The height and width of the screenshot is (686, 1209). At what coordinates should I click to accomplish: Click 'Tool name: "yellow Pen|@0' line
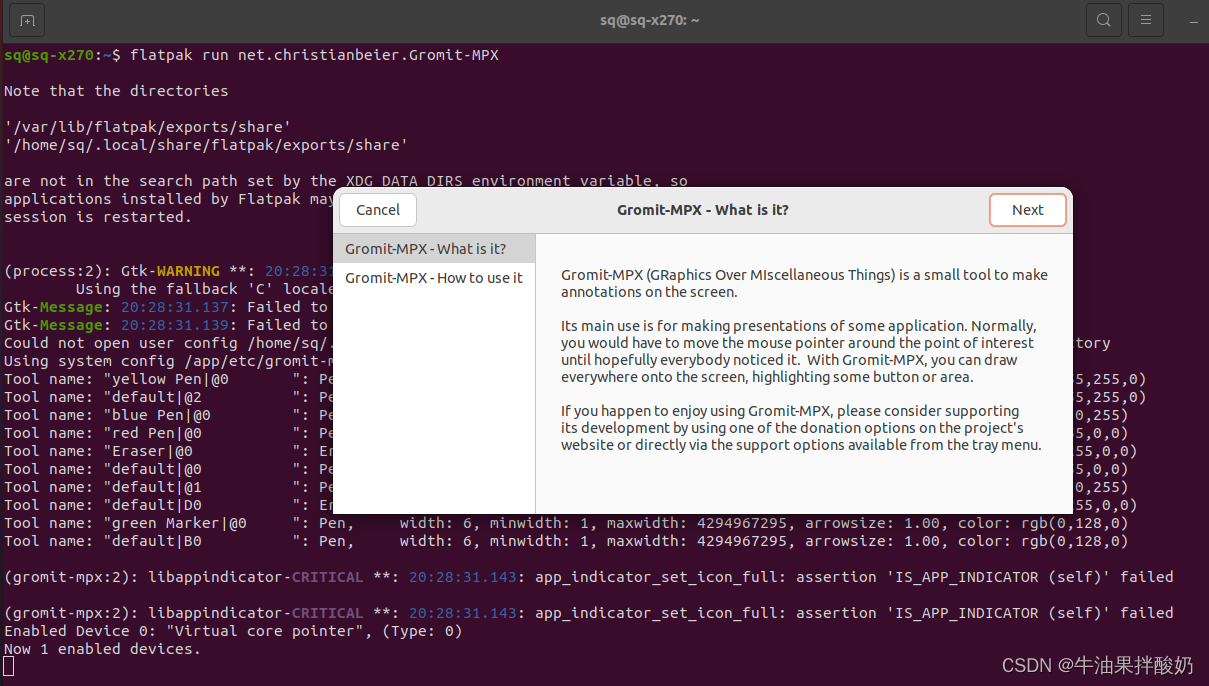point(168,379)
